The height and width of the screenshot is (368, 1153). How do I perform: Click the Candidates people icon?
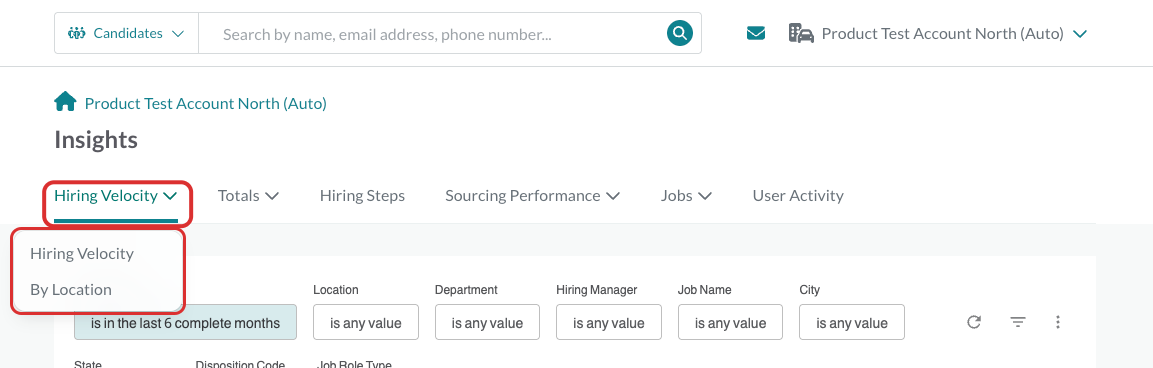[76, 33]
